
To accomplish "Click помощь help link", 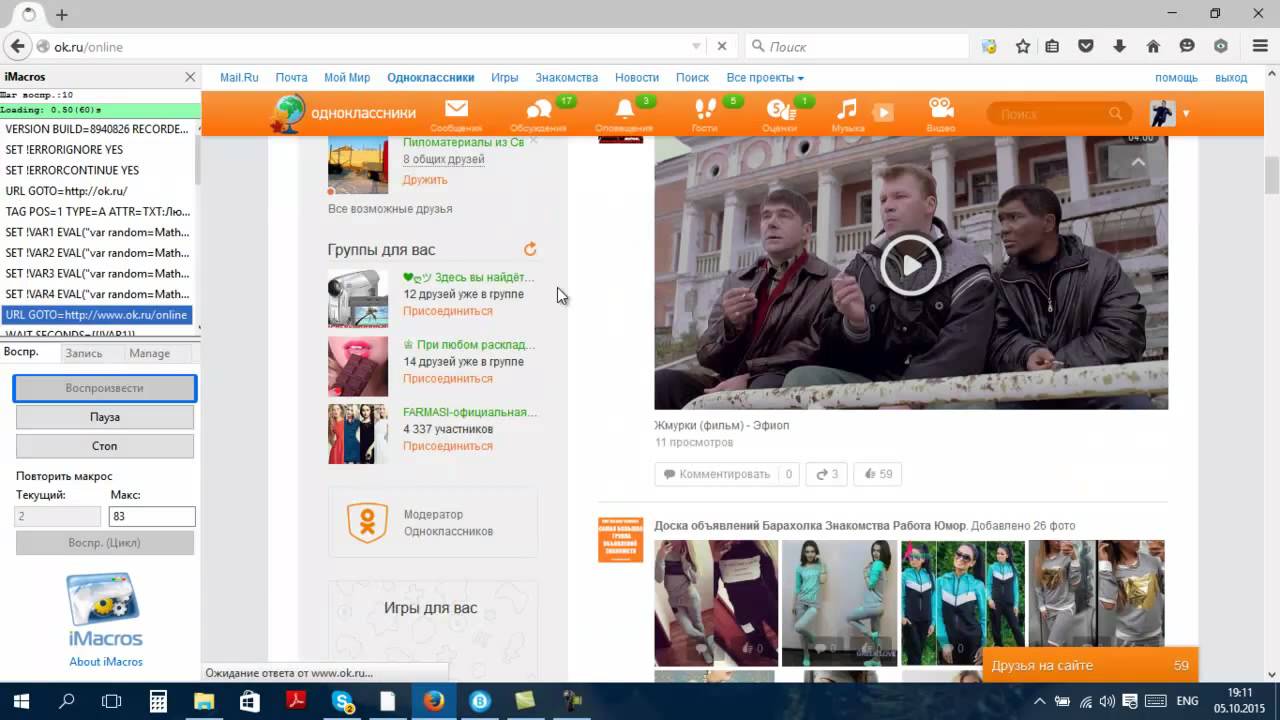I will [x=1176, y=77].
